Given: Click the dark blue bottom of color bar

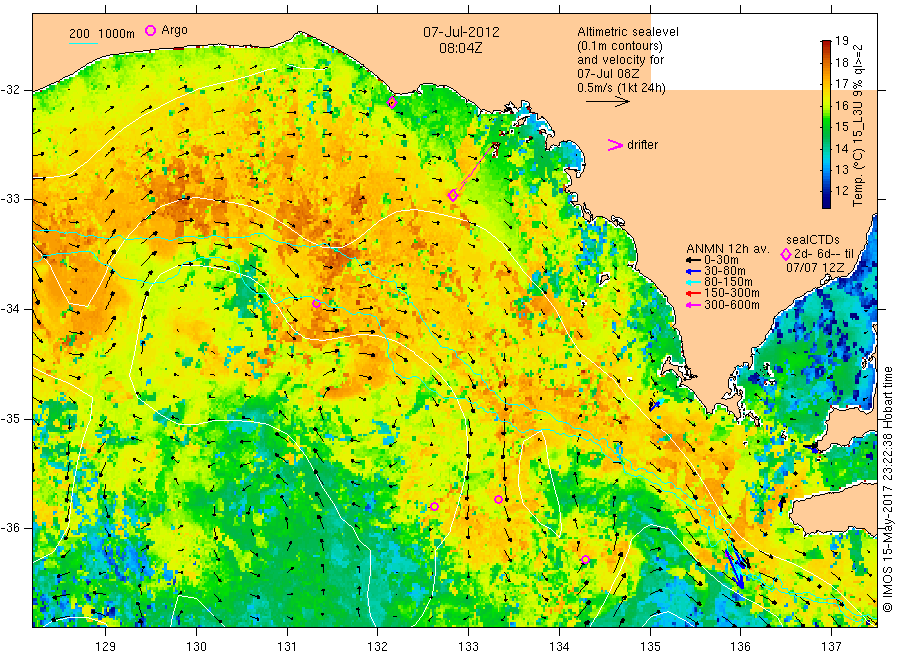Looking at the screenshot, I should (826, 202).
